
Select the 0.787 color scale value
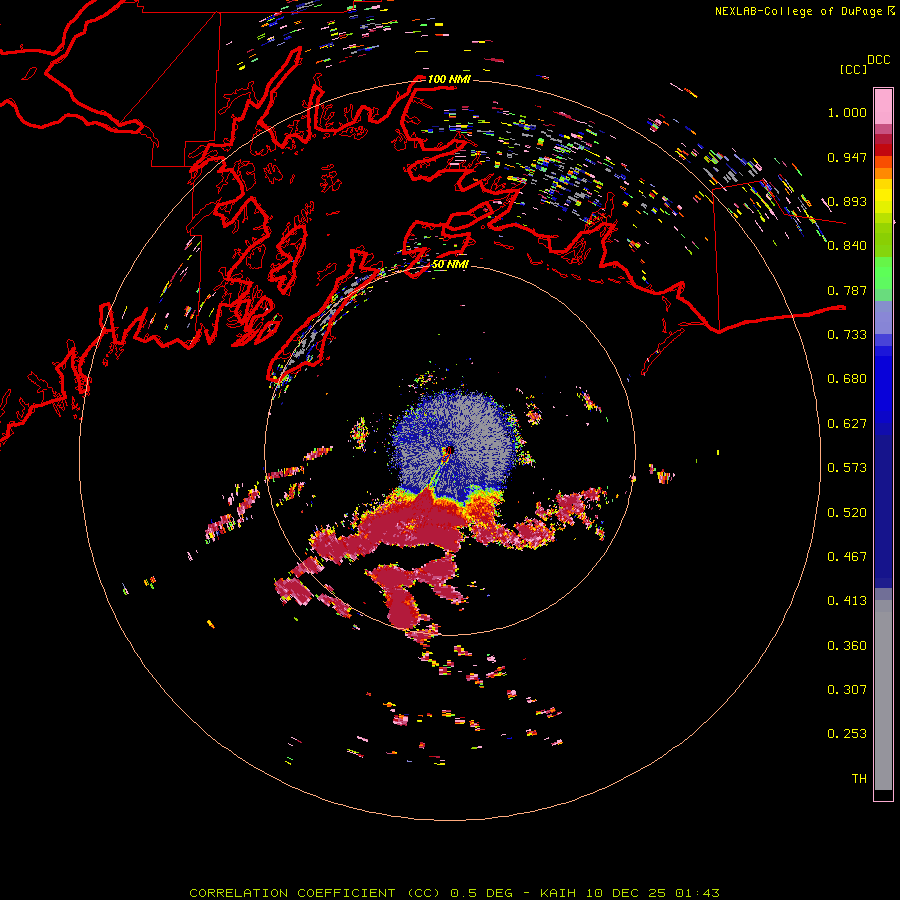coord(847,290)
